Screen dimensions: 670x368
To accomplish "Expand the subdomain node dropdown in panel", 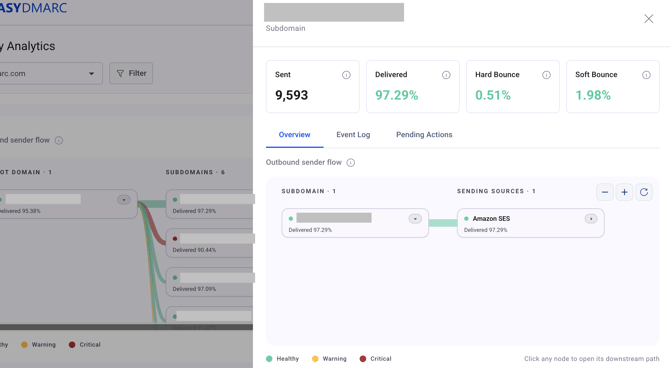I will click(x=415, y=219).
